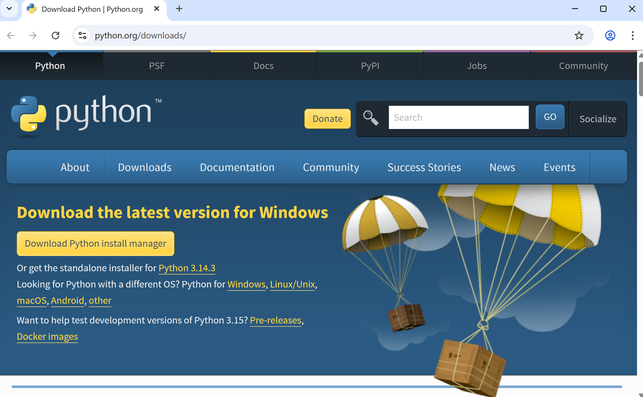The width and height of the screenshot is (643, 397).
Task: Open the Chrome profile icon
Action: pyautogui.click(x=610, y=36)
